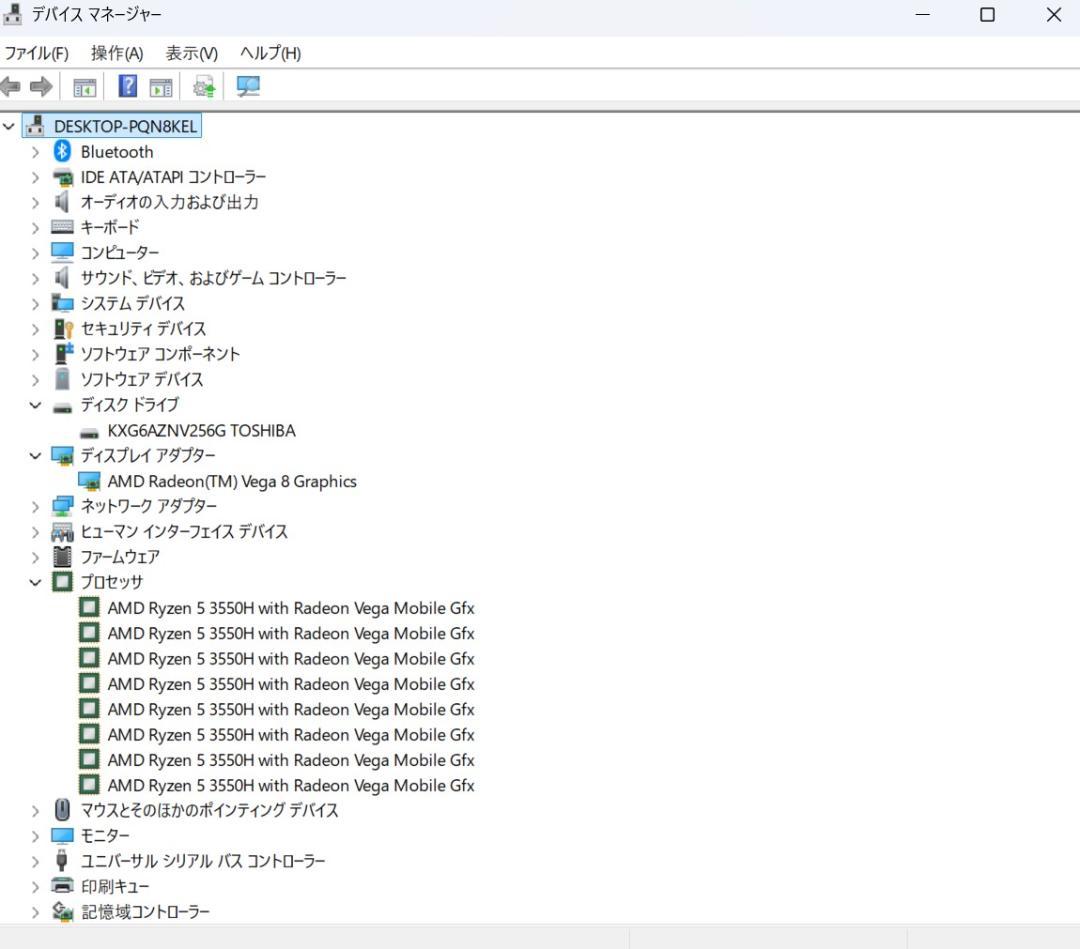Open the ファイル menu

point(36,52)
